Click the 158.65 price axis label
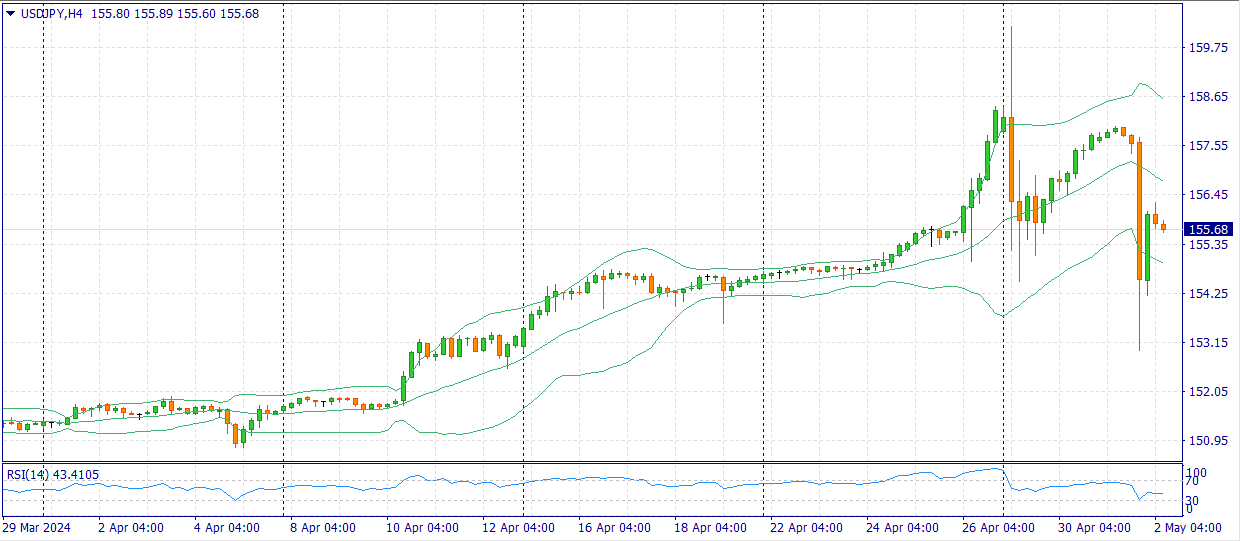Screen dimensions: 1240x541 1209,96
